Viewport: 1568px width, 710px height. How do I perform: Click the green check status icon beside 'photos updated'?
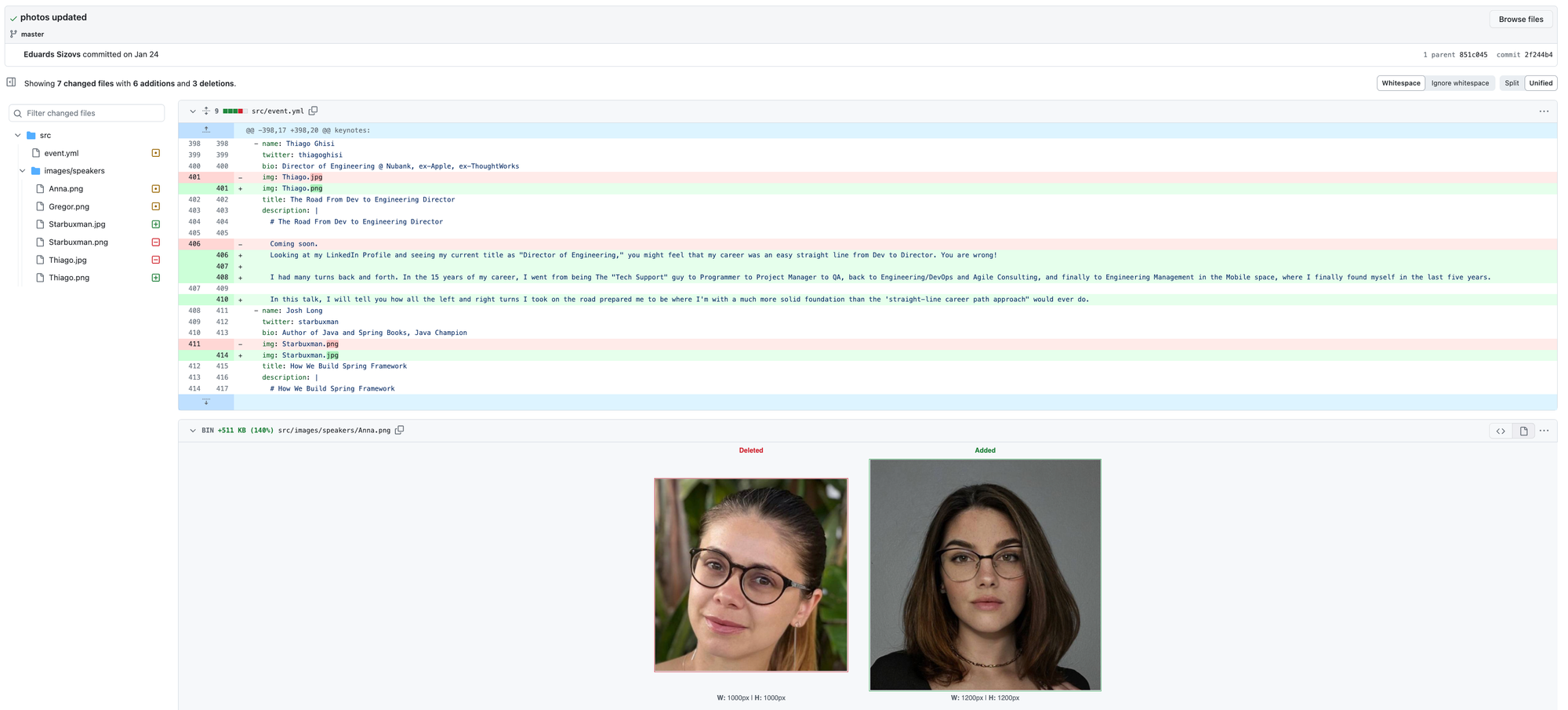point(13,18)
